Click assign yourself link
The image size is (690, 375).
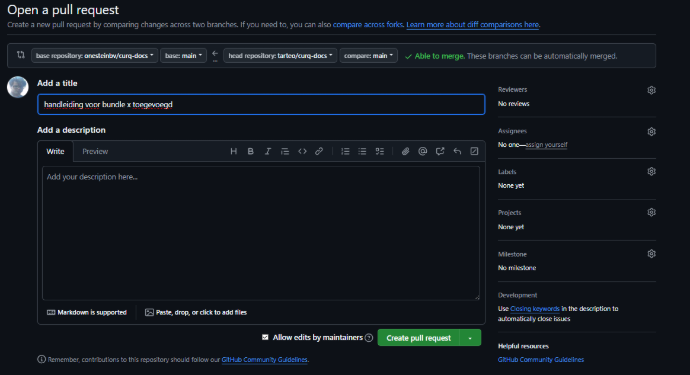pos(547,145)
